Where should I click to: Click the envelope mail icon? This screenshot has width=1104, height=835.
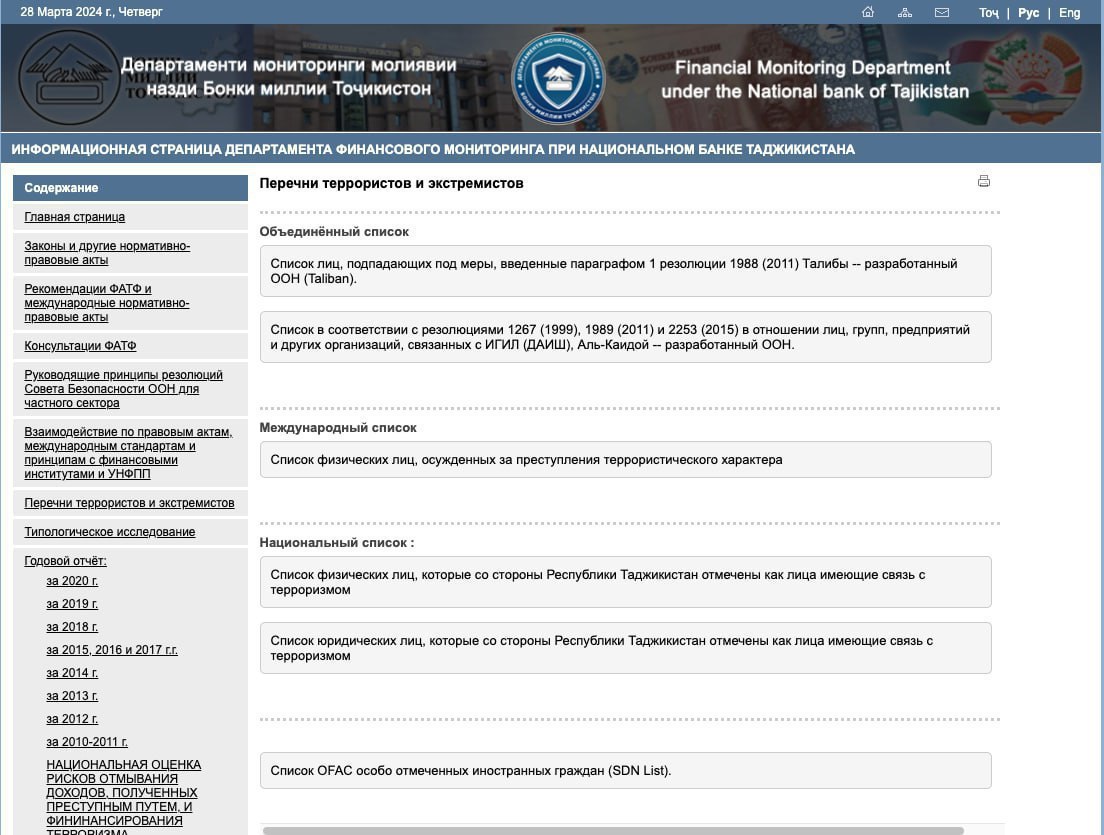point(942,12)
